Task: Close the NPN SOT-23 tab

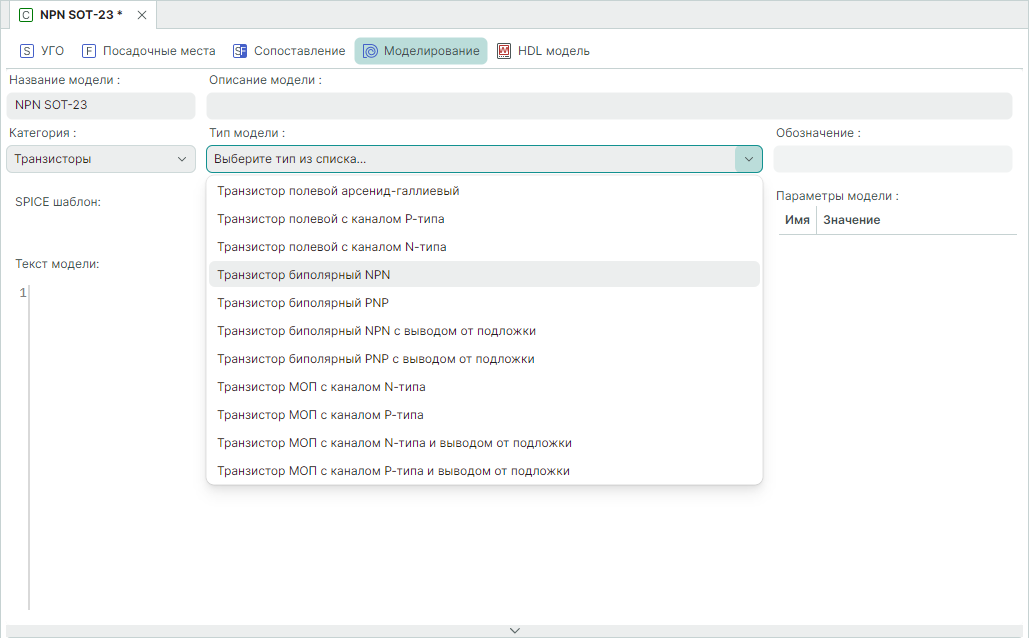Action: tap(142, 15)
